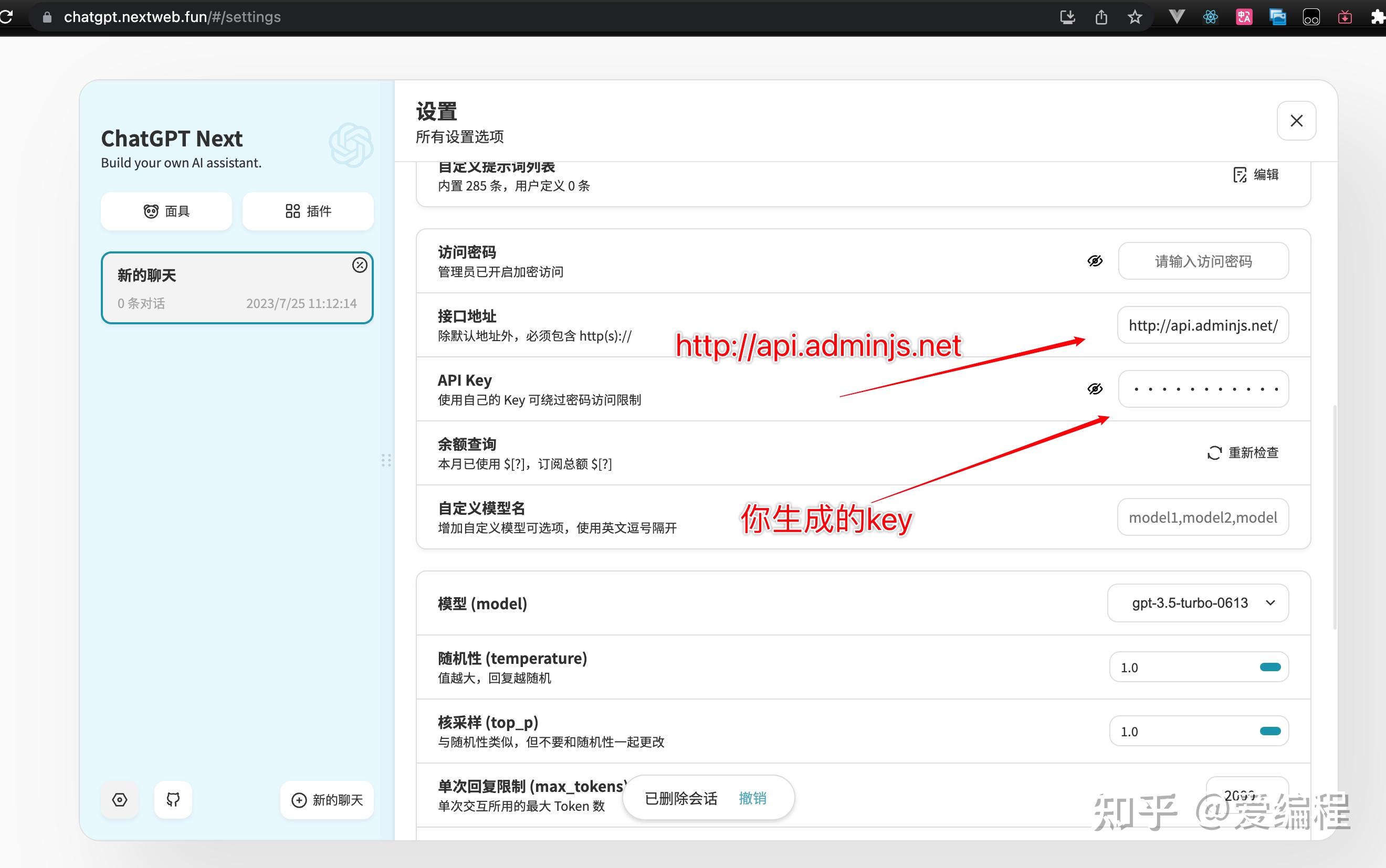Image resolution: width=1386 pixels, height=868 pixels.
Task: Start a 新的聊天 from the sidebar button
Action: click(x=327, y=800)
